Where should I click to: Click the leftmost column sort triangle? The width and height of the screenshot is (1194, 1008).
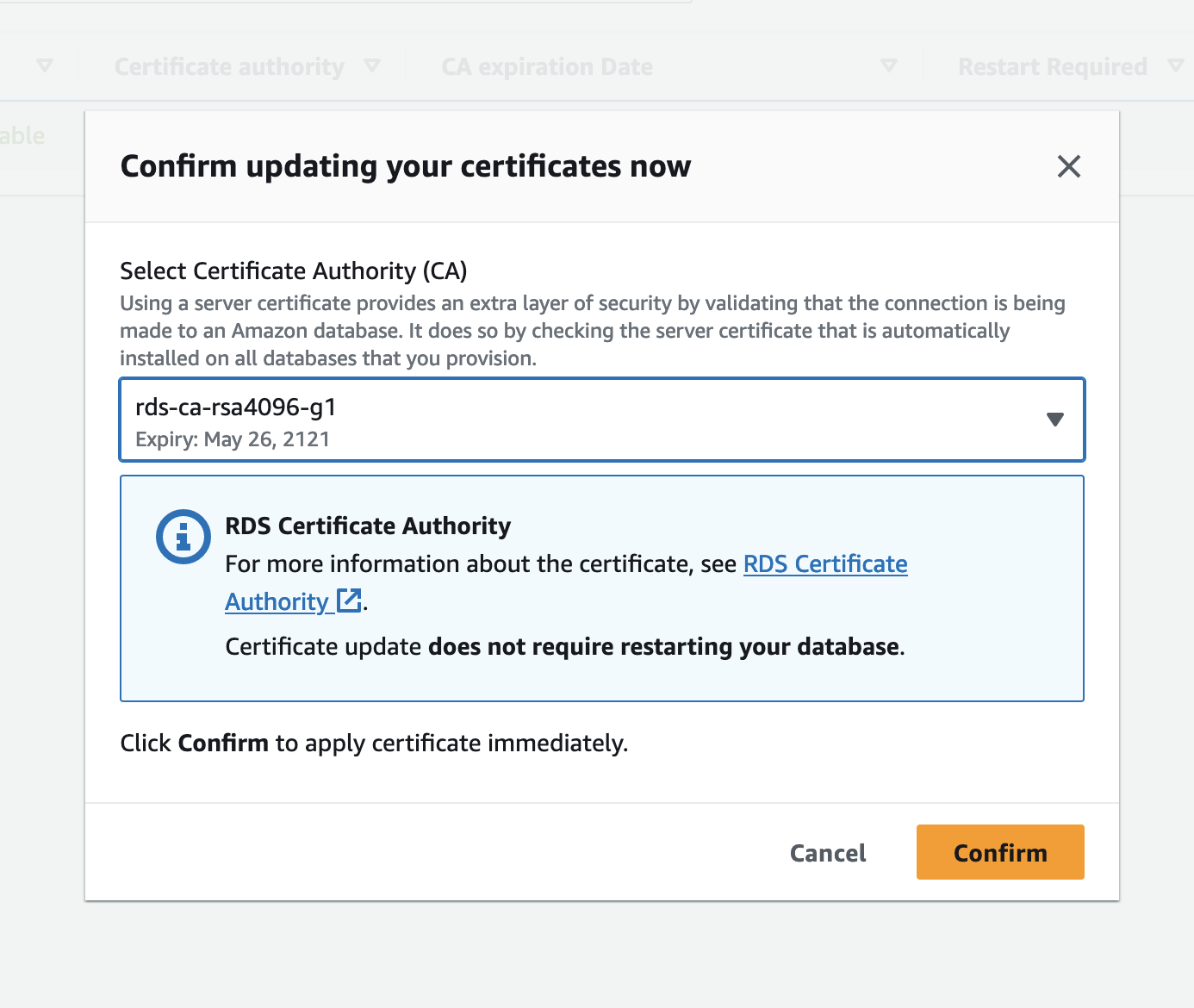(45, 65)
